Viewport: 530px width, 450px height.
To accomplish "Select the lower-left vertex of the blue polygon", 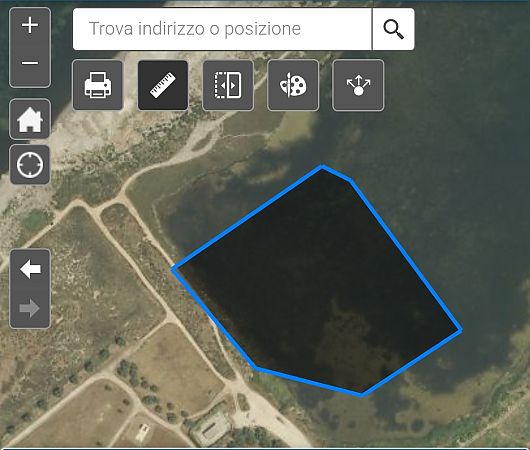I will [256, 368].
